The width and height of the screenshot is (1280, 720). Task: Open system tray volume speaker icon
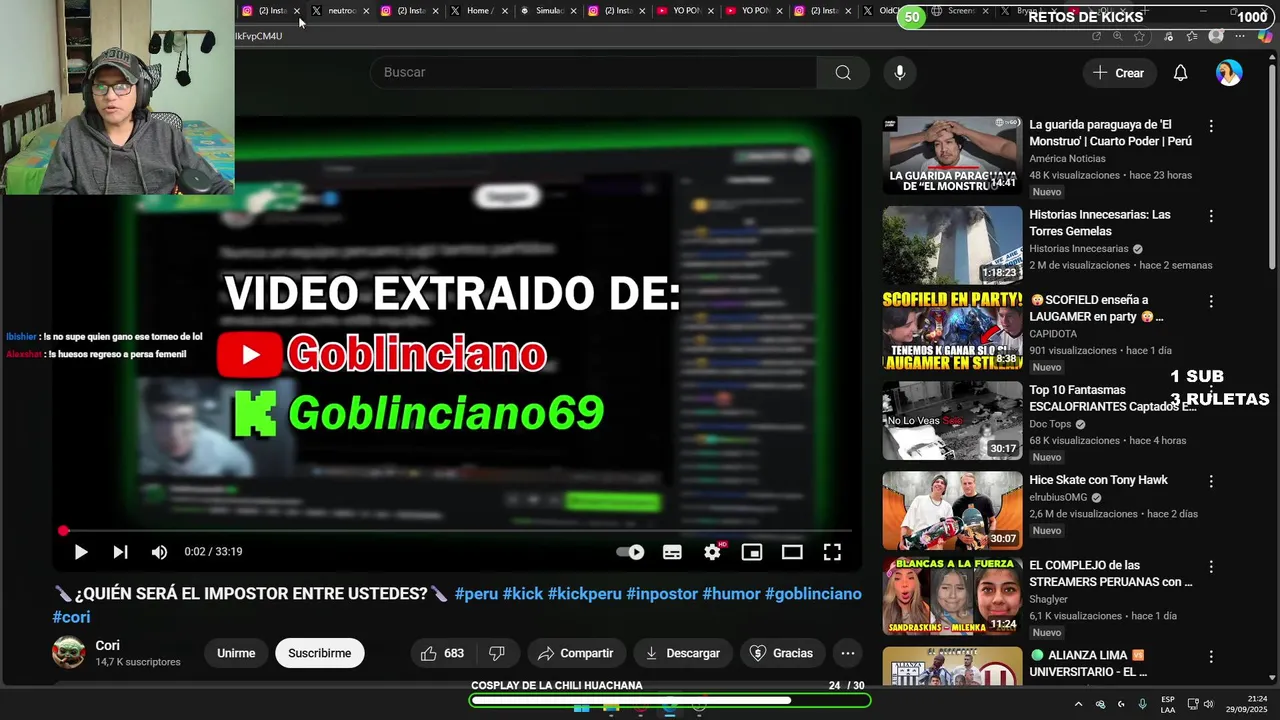(1207, 704)
